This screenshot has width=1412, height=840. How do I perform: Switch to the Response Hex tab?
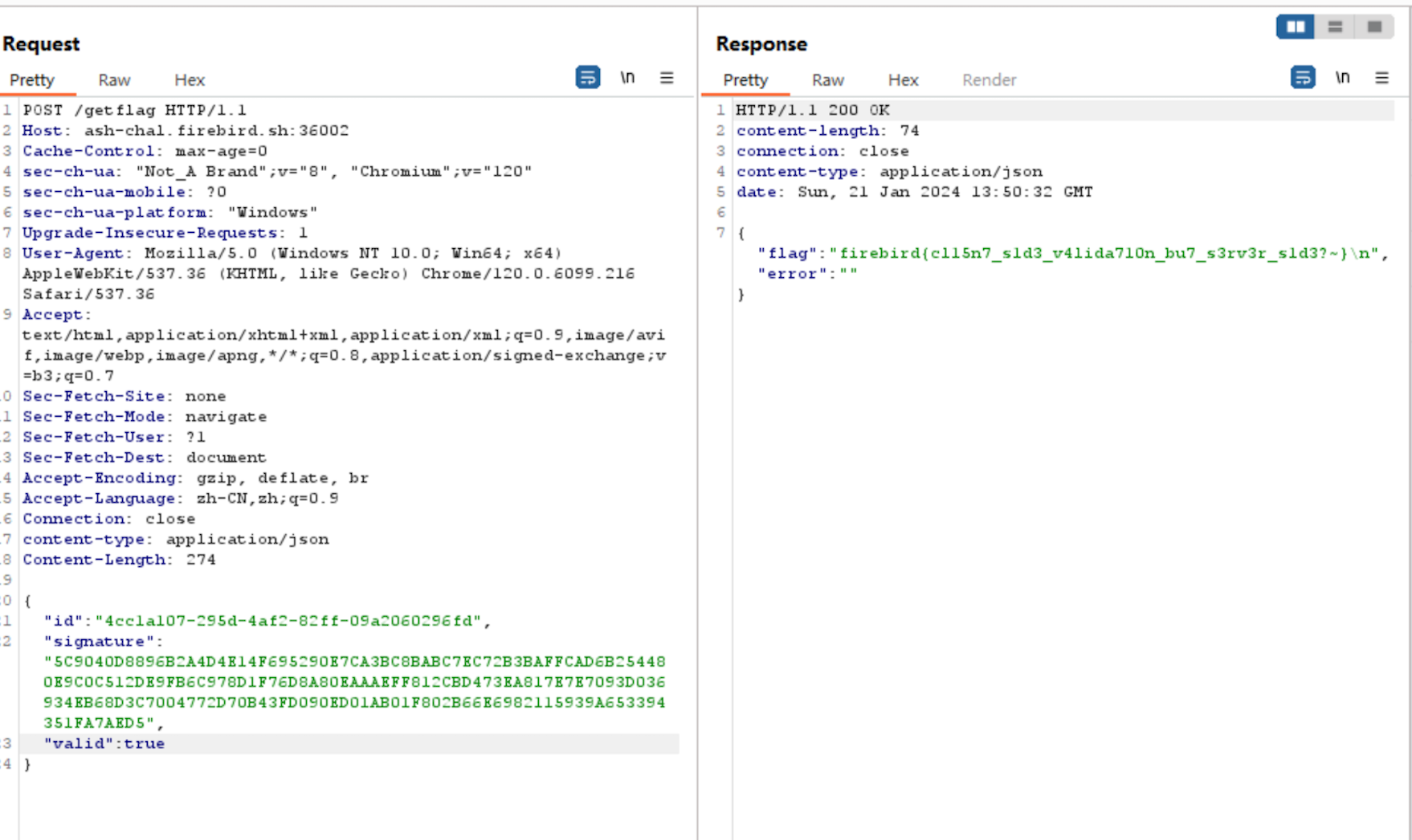pos(903,80)
